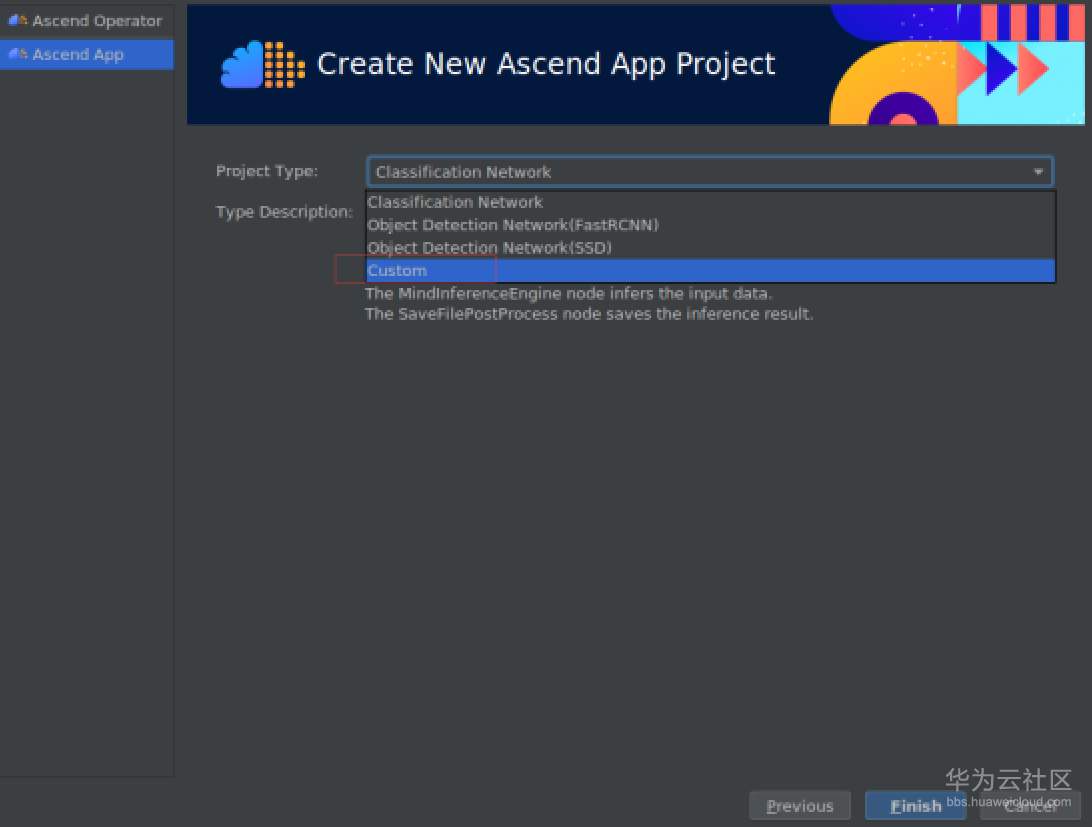The image size is (1092, 827).
Task: Select the Custom project type option
Action: [x=397, y=271]
